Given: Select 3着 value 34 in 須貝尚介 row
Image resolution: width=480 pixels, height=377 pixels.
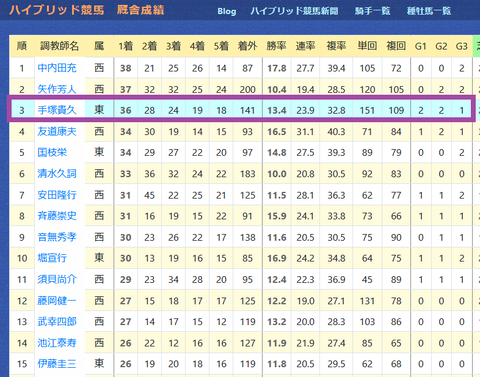Looking at the screenshot, I should coord(173,279).
